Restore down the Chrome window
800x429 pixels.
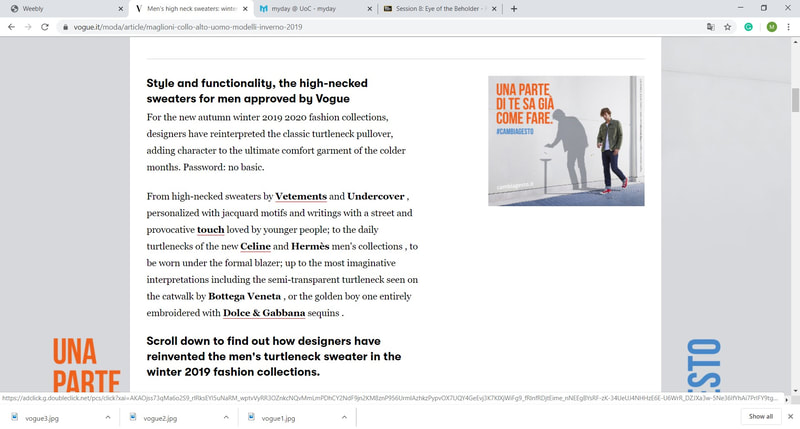click(764, 8)
